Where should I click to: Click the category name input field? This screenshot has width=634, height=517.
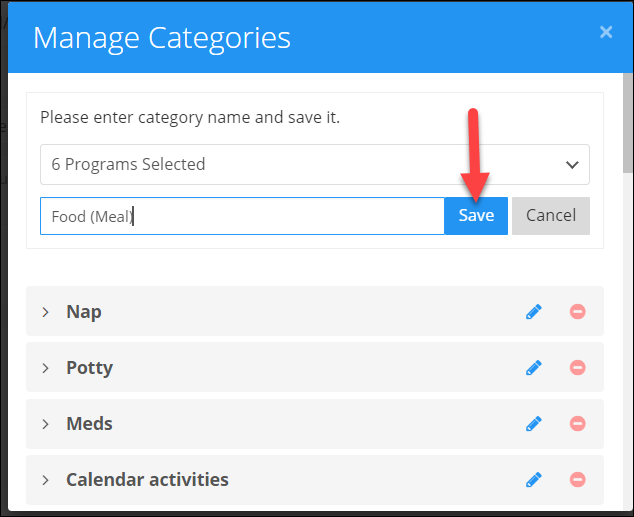[242, 216]
